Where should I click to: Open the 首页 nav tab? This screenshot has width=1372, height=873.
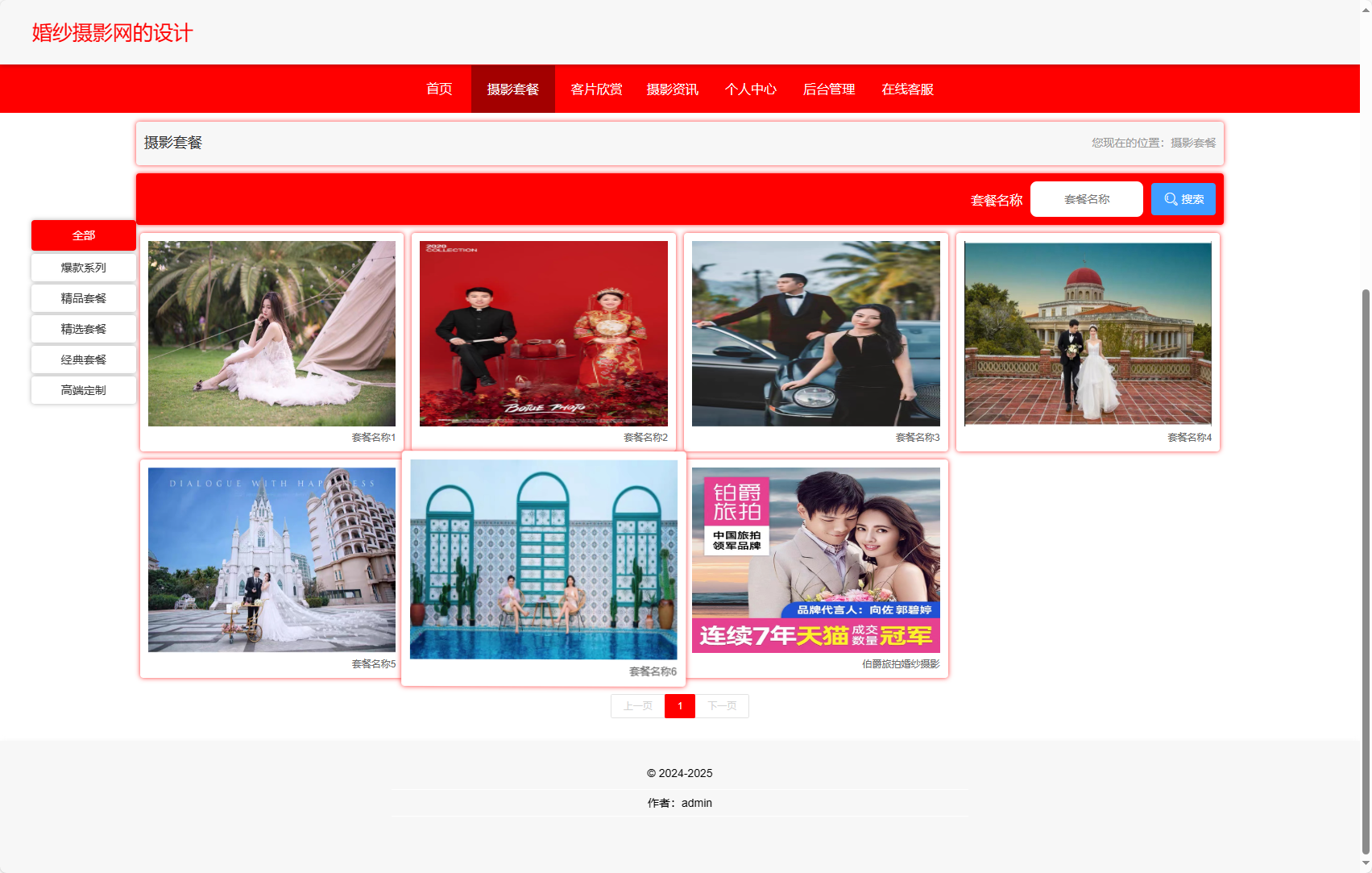point(439,89)
